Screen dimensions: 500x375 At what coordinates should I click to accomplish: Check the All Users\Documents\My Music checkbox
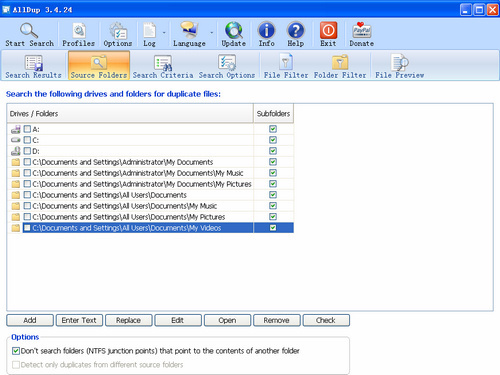[x=27, y=206]
